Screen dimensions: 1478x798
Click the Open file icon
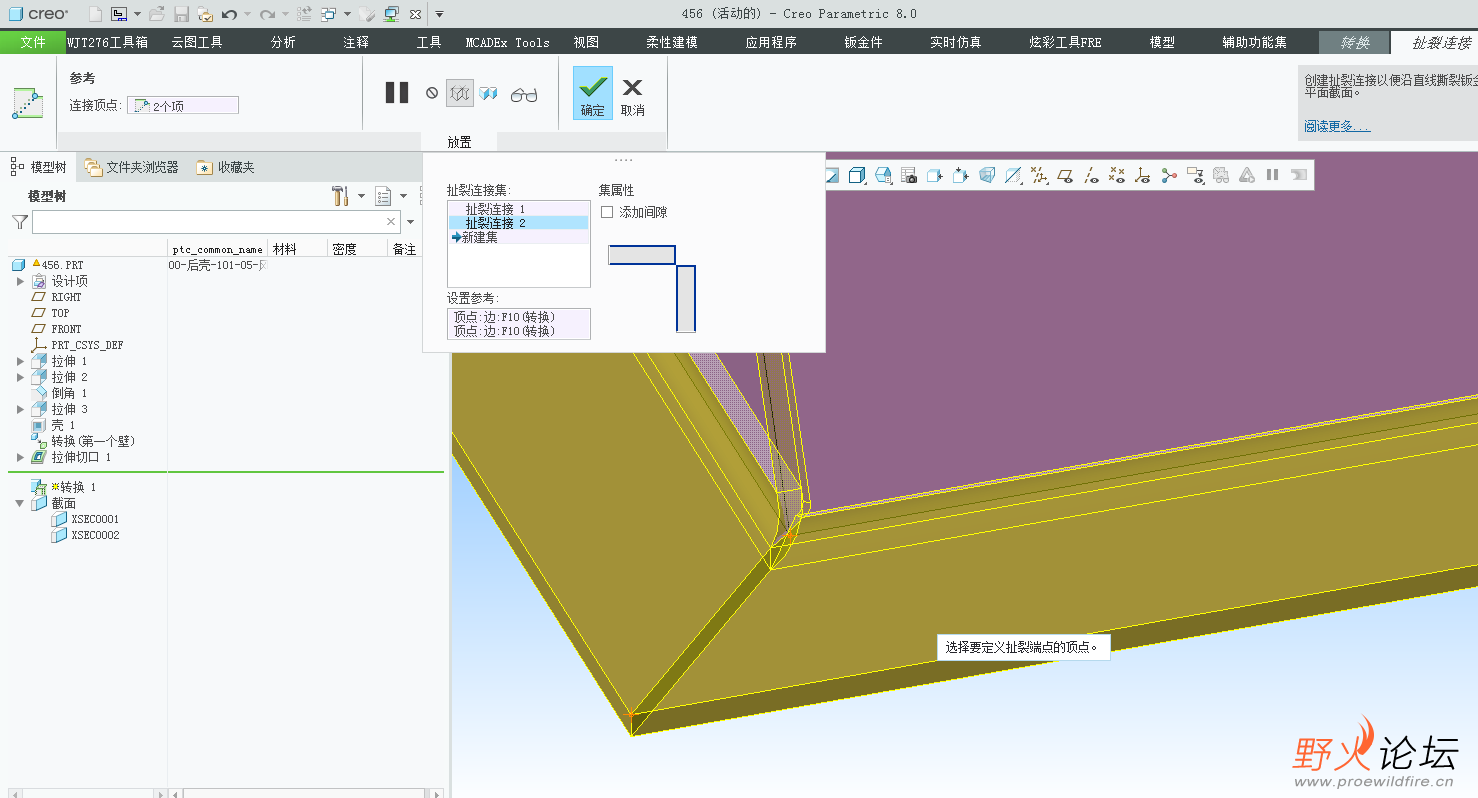pos(157,14)
